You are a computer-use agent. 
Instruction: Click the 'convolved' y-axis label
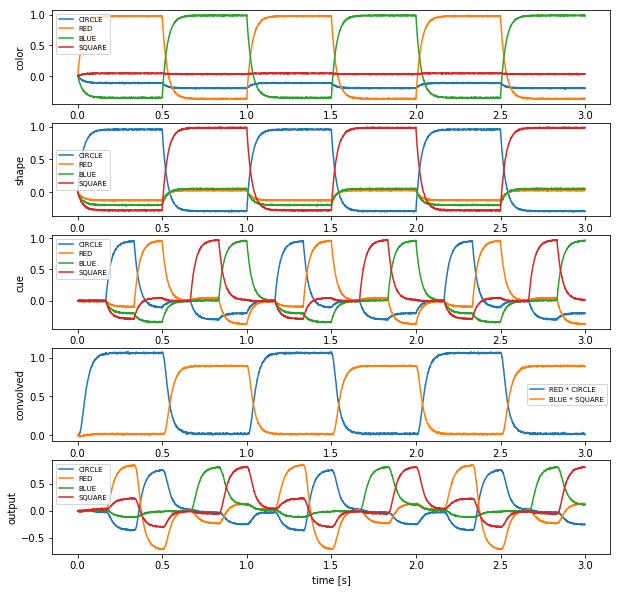click(x=19, y=396)
